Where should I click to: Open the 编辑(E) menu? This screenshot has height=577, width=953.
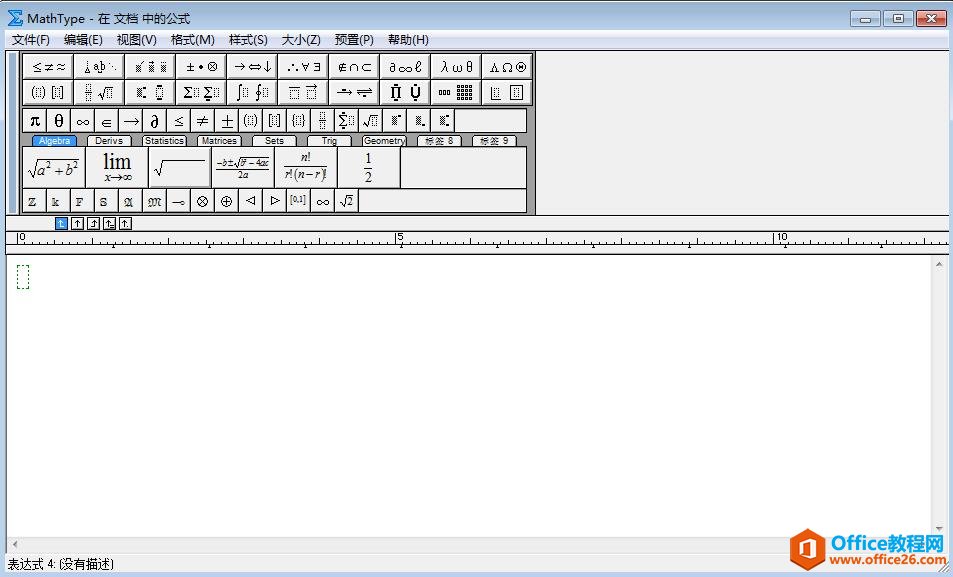pyautogui.click(x=83, y=40)
